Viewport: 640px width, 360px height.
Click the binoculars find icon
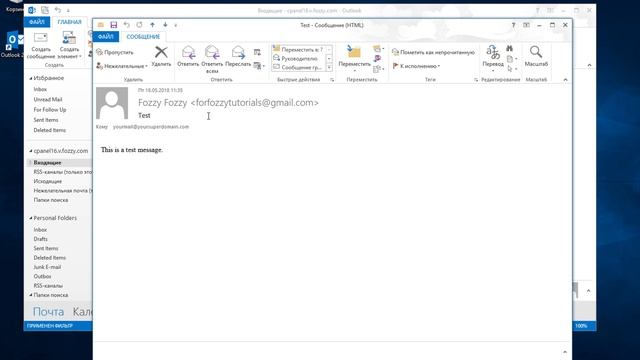pos(509,49)
